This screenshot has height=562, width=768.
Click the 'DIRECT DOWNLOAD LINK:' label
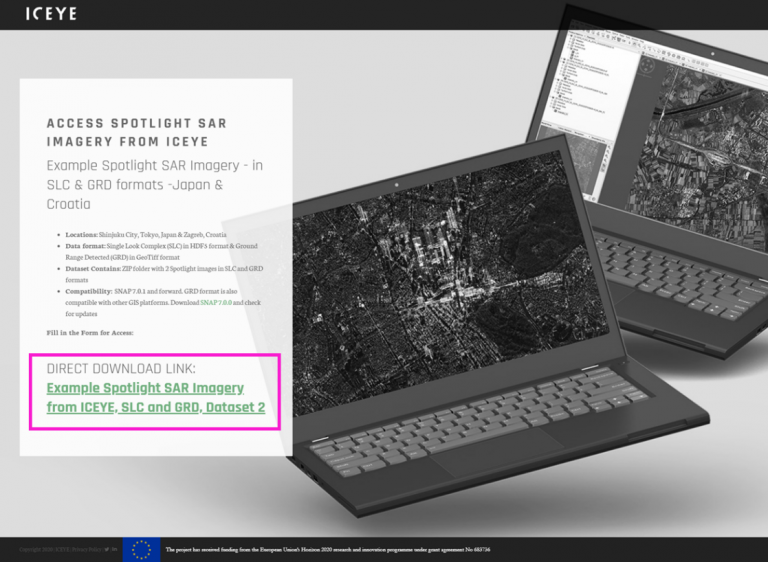click(121, 368)
